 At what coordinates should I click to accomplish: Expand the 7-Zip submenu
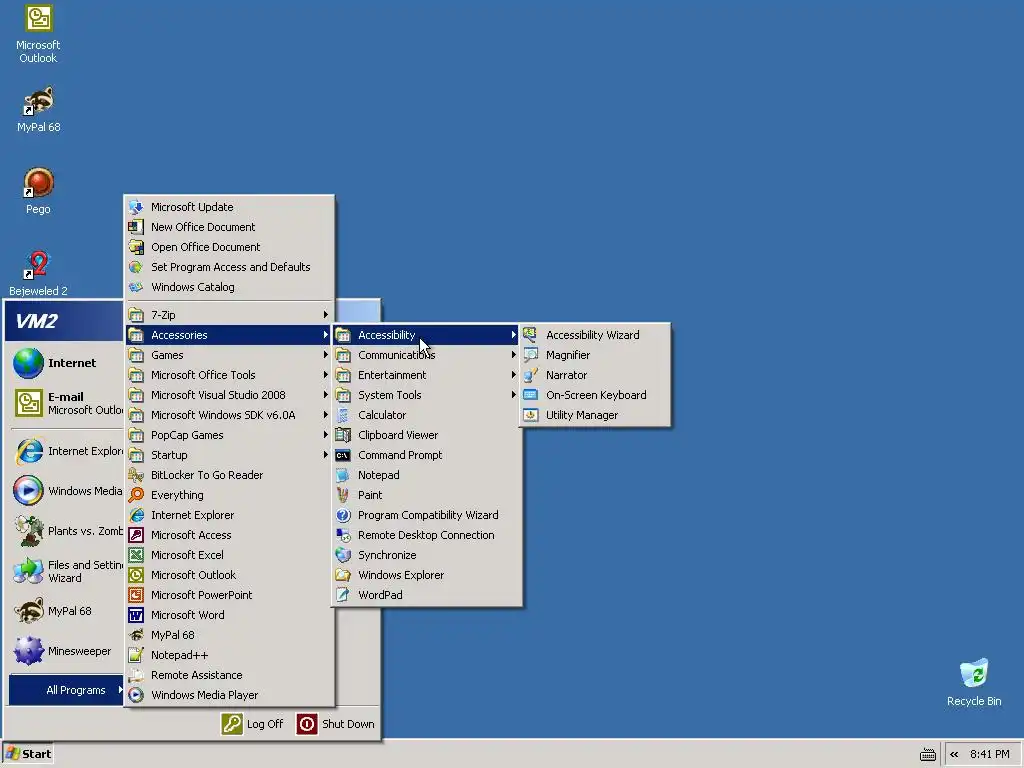(x=229, y=315)
